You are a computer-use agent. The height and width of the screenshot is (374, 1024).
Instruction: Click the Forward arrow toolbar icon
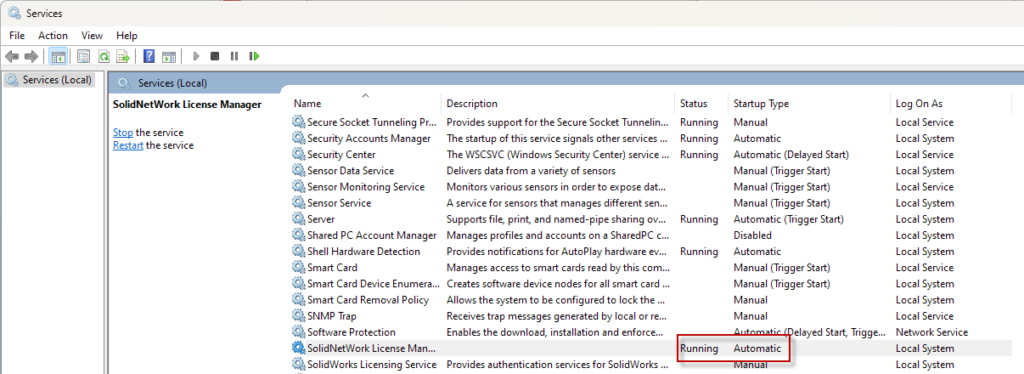coord(31,57)
